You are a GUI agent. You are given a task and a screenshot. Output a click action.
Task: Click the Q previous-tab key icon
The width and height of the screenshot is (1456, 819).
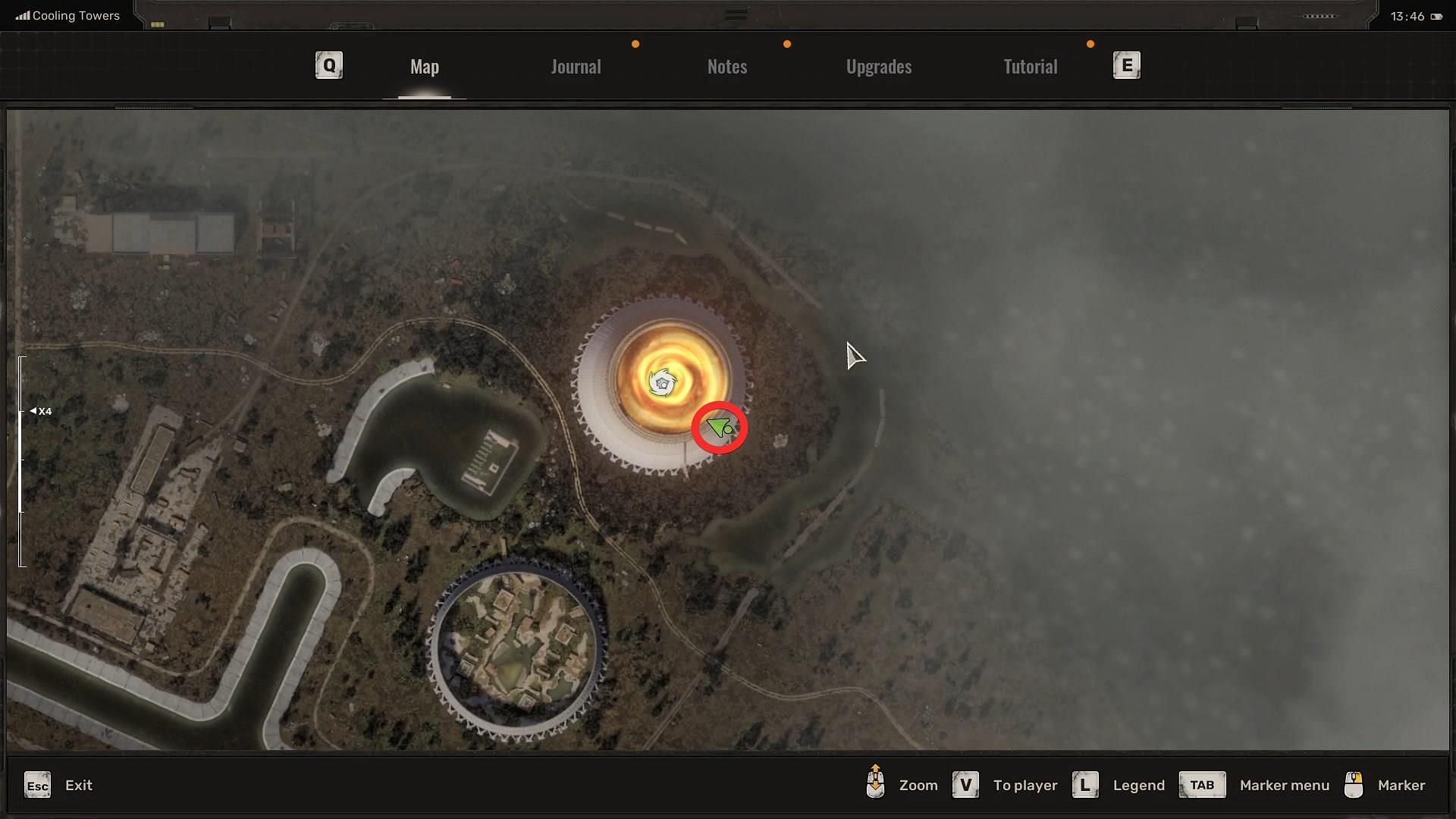[x=329, y=65]
